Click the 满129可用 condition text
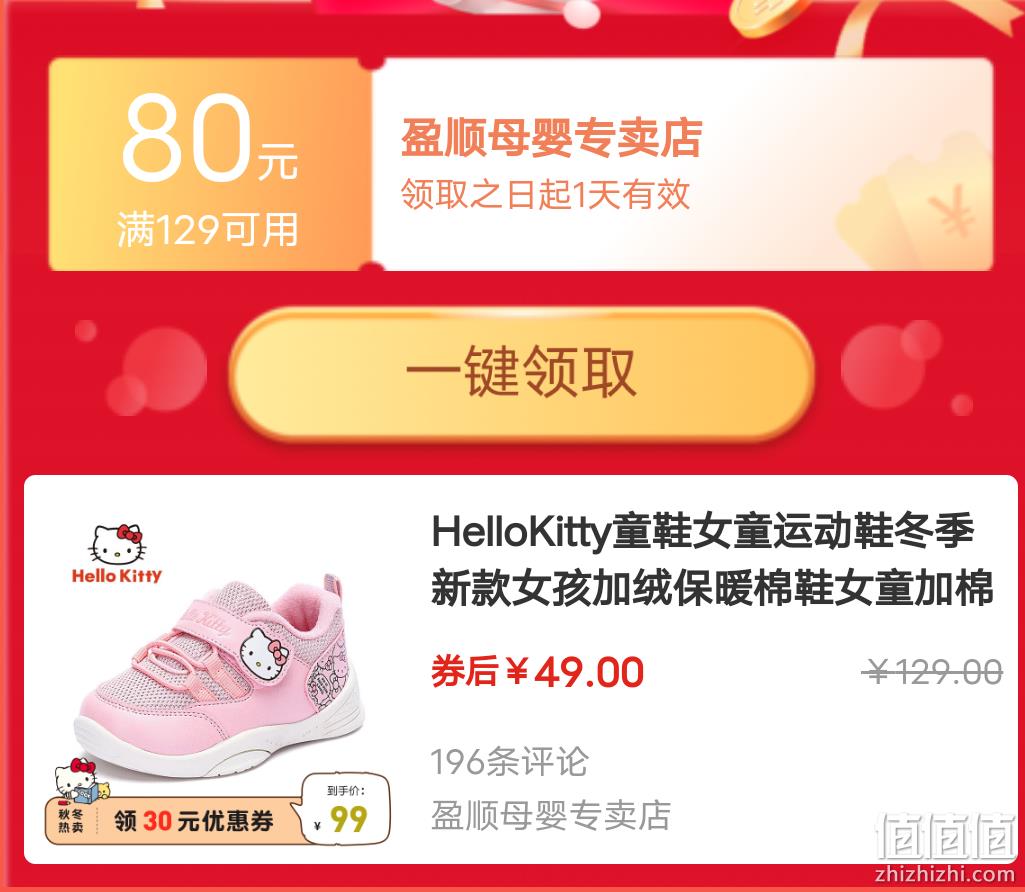The height and width of the screenshot is (892, 1025). pos(208,229)
